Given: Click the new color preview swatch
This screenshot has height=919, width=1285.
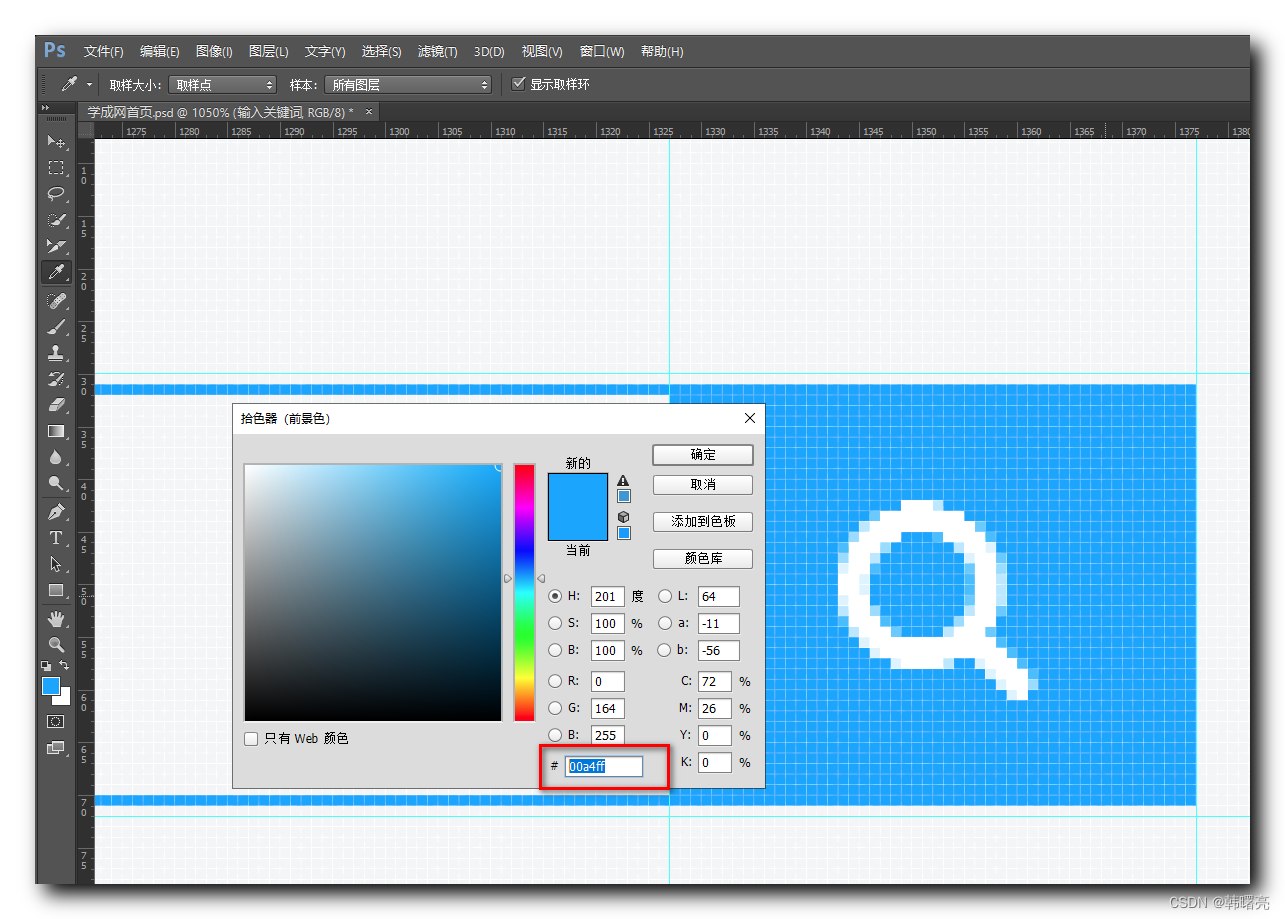Looking at the screenshot, I should pyautogui.click(x=578, y=490).
